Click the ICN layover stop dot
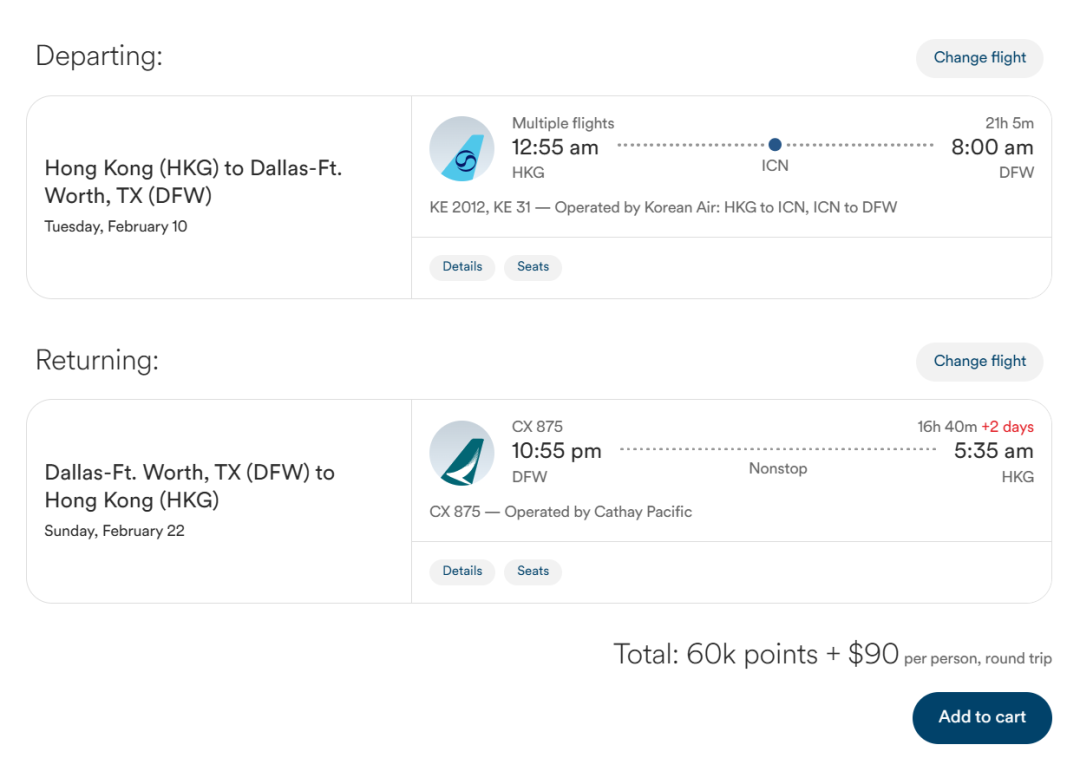 pyautogui.click(x=775, y=145)
